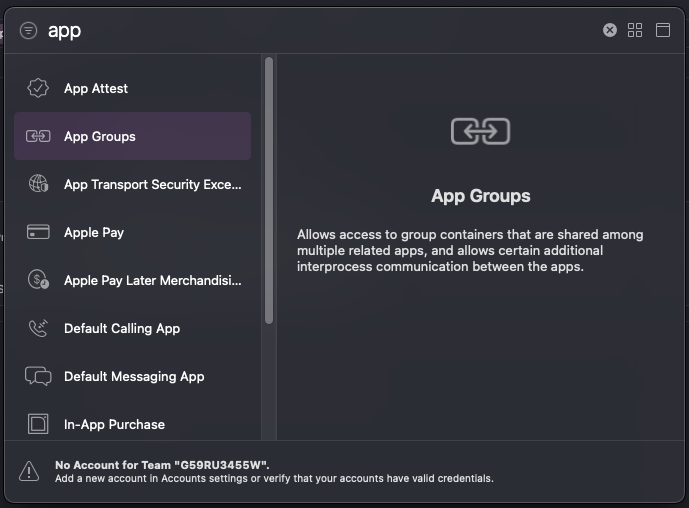Click the In-App Purchase square icon

38,424
